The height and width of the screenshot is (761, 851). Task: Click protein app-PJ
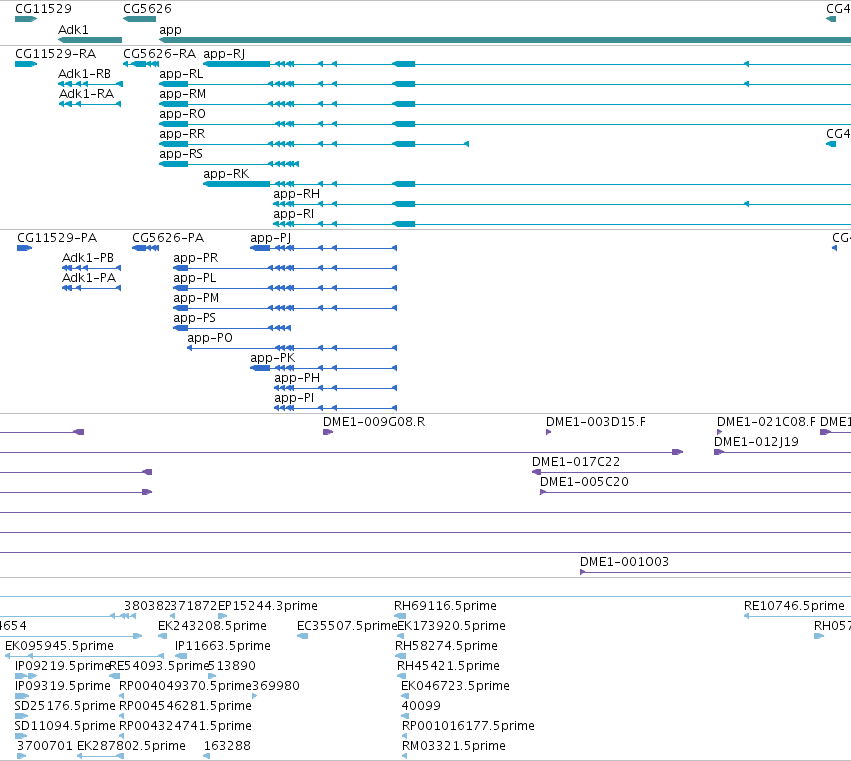coord(323,248)
